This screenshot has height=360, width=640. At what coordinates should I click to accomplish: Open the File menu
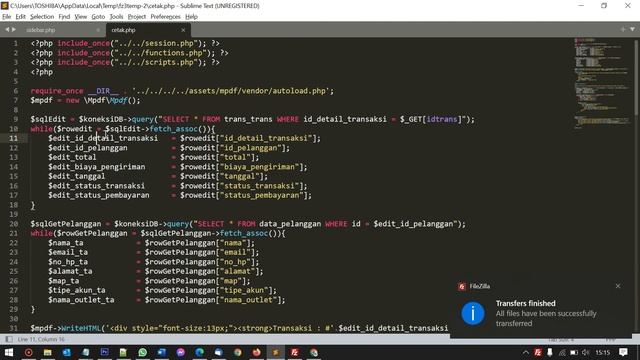pos(7,17)
